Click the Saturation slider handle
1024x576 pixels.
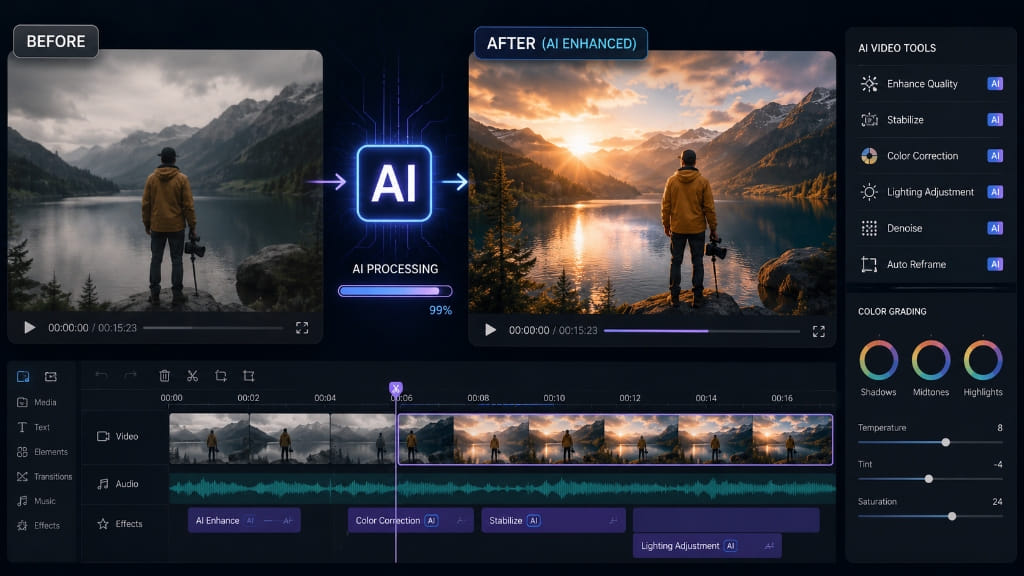coord(952,516)
